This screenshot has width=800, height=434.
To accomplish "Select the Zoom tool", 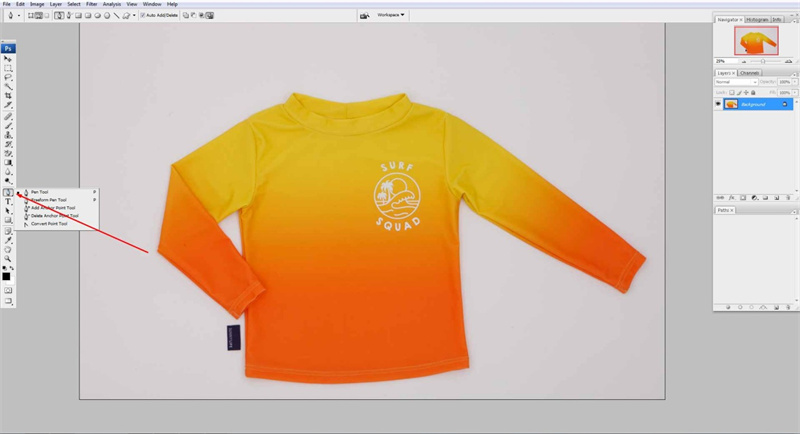I will coord(8,259).
